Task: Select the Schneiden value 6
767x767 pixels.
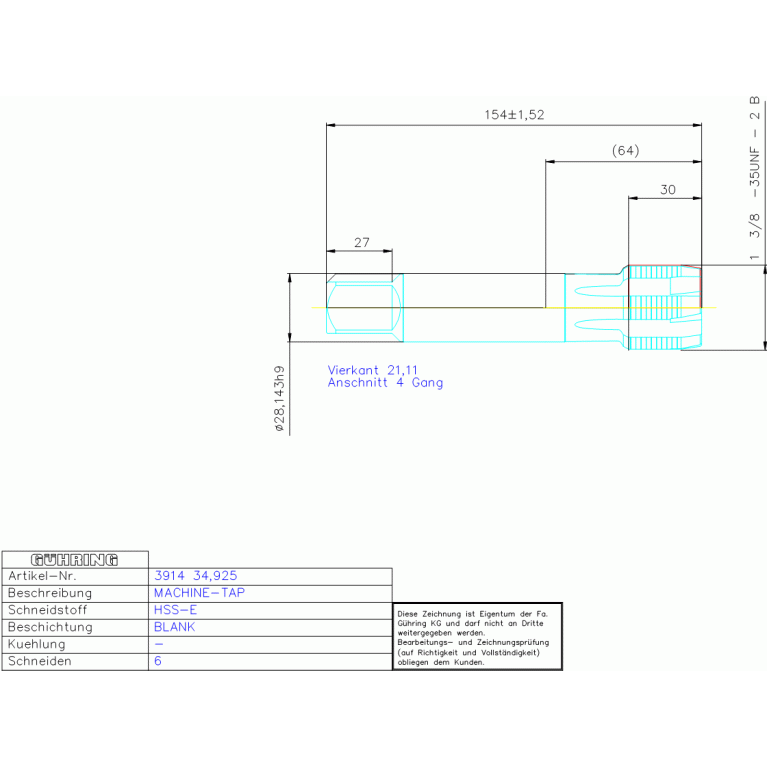Action: click(x=158, y=661)
